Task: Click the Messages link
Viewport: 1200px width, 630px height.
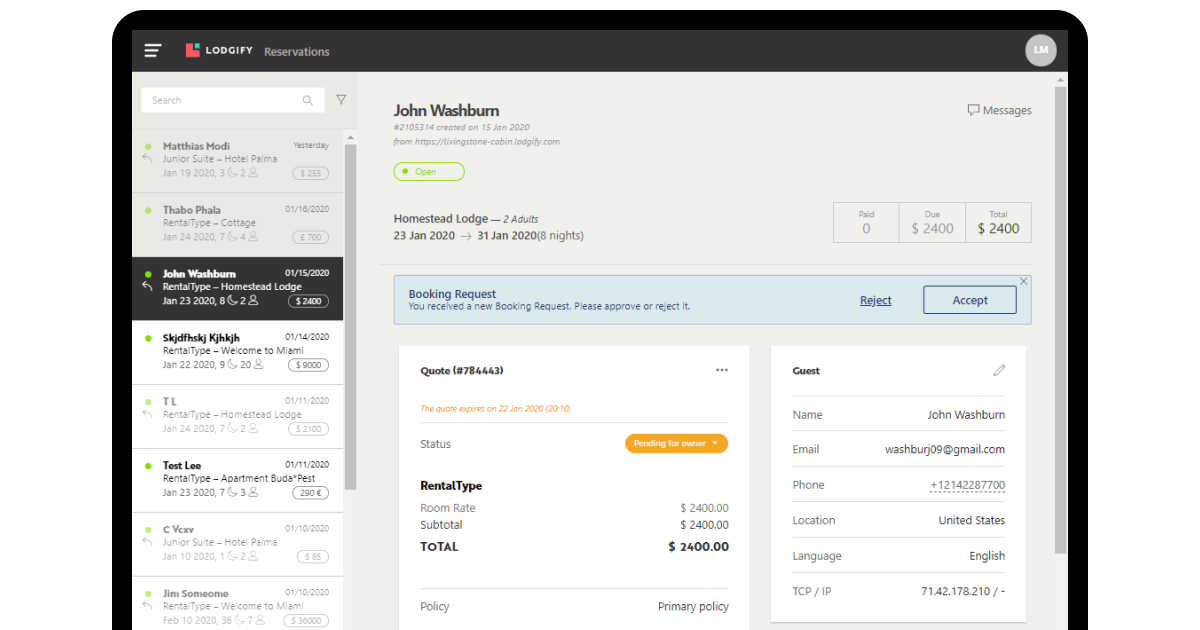Action: tap(999, 110)
